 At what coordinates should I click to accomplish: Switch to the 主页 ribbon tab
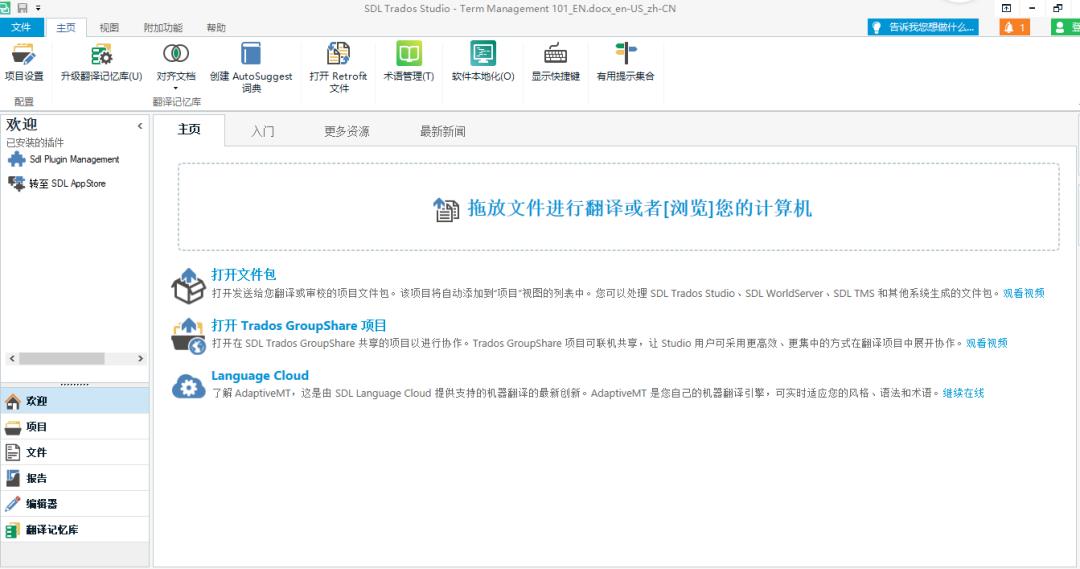[x=66, y=28]
